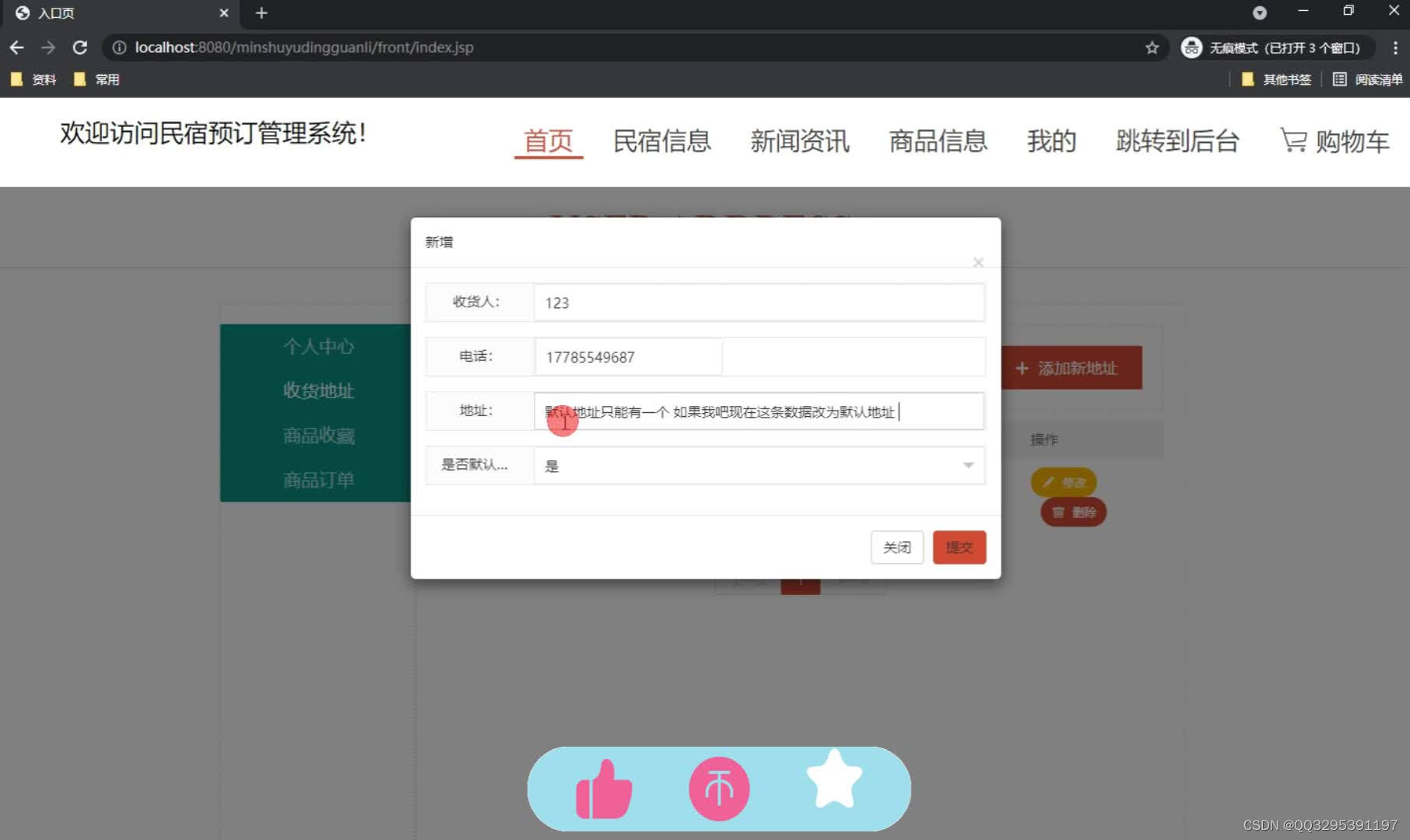The height and width of the screenshot is (840, 1410).
Task: Submit the form with the 提交 button
Action: pyautogui.click(x=959, y=548)
